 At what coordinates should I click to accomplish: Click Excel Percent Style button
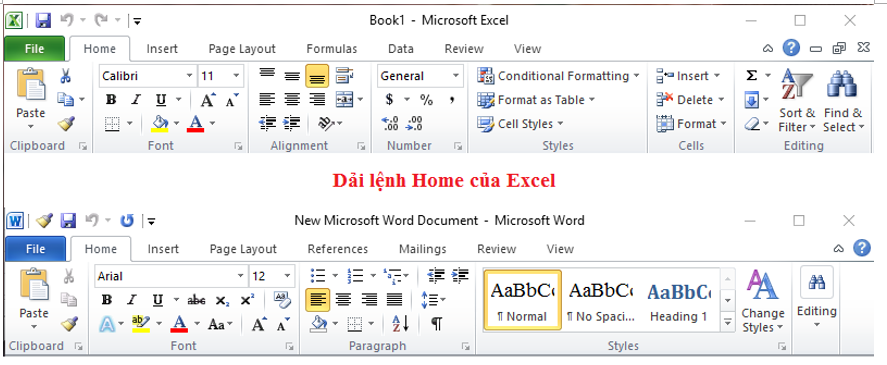[426, 100]
